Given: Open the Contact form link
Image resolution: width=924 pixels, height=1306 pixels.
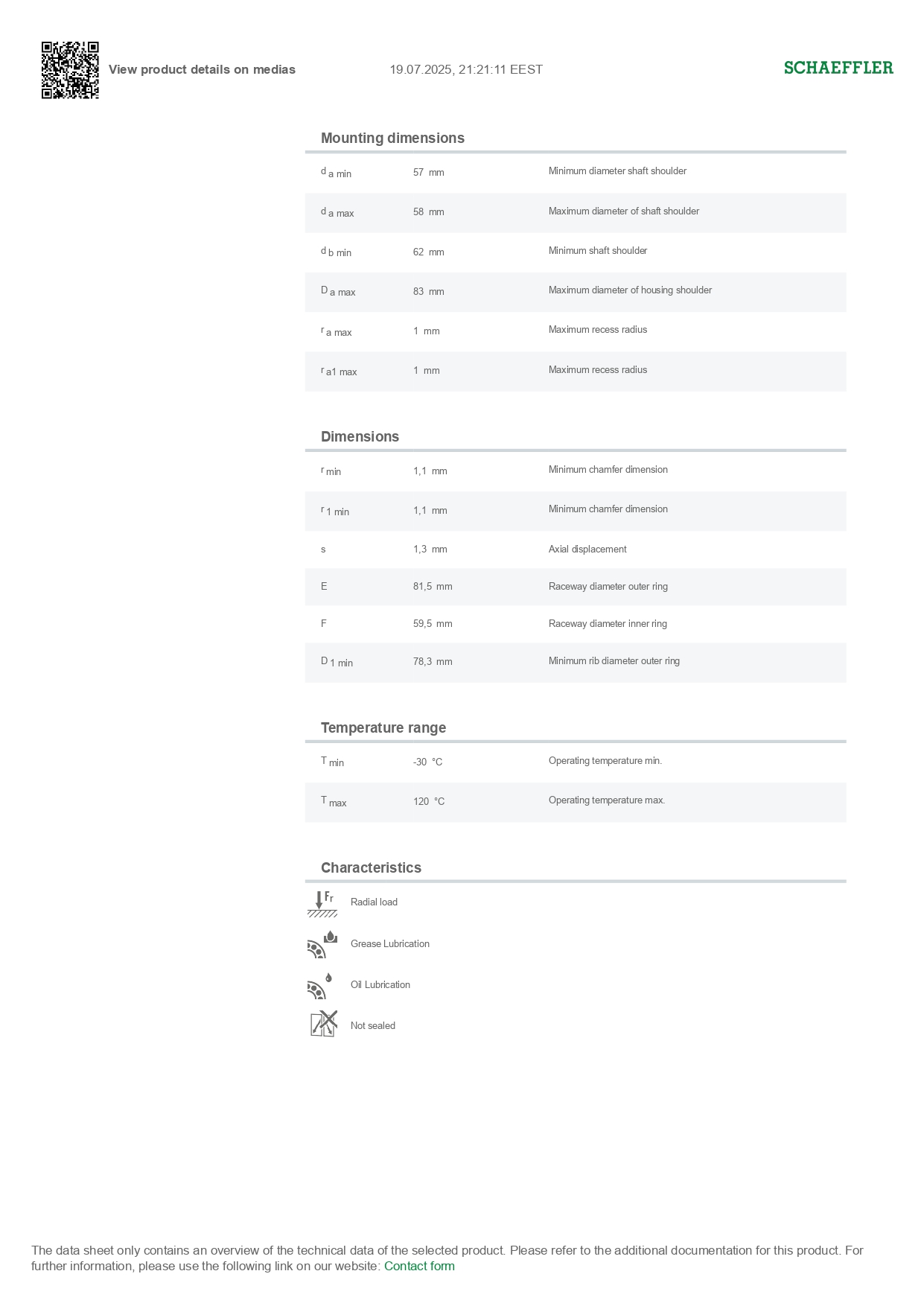Looking at the screenshot, I should (x=419, y=1266).
